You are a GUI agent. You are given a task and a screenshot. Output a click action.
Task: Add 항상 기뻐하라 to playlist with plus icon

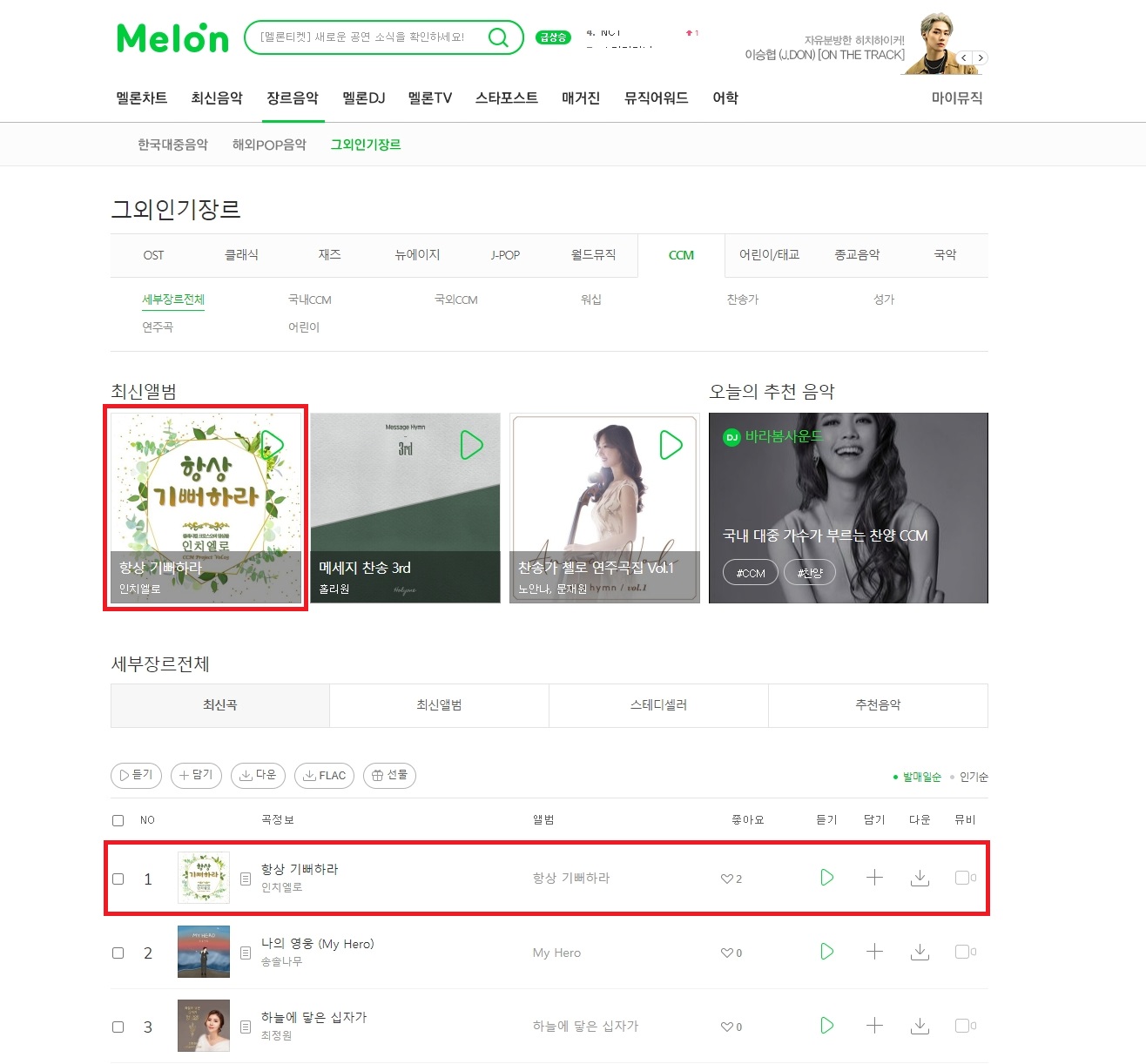click(874, 878)
